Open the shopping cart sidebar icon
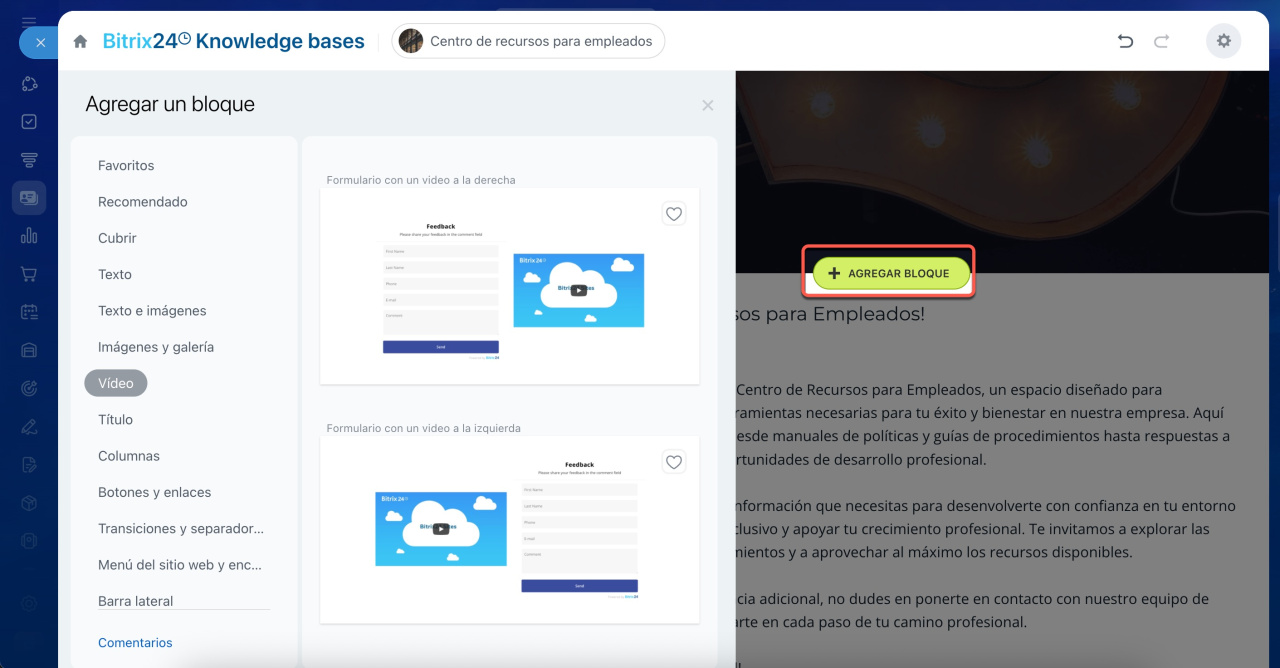1280x668 pixels. click(x=29, y=274)
